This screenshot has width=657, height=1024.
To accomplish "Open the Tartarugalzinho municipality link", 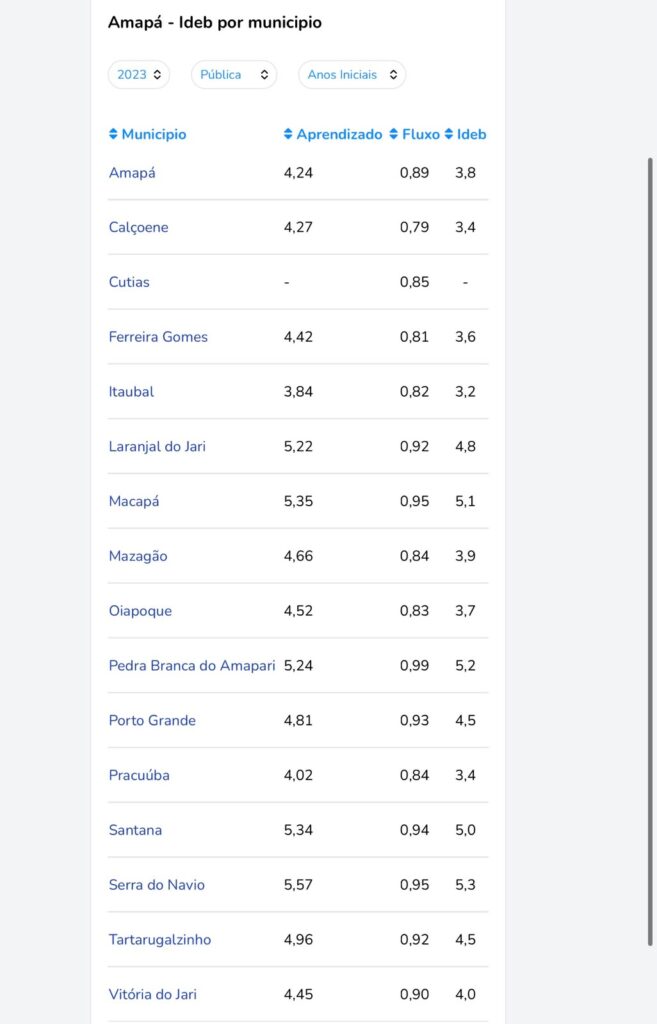I will coord(160,940).
